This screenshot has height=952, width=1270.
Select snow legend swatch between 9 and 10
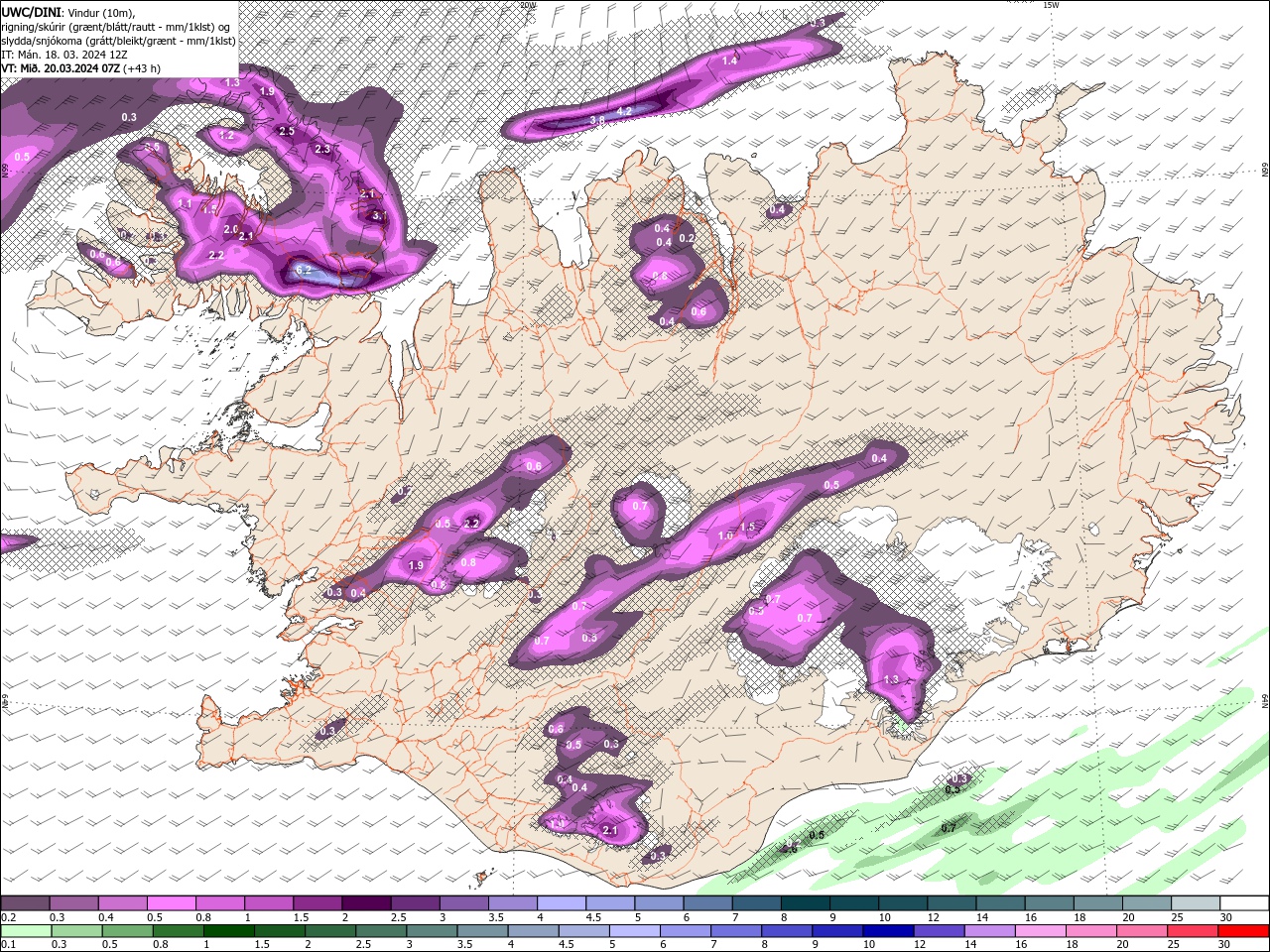[853, 903]
